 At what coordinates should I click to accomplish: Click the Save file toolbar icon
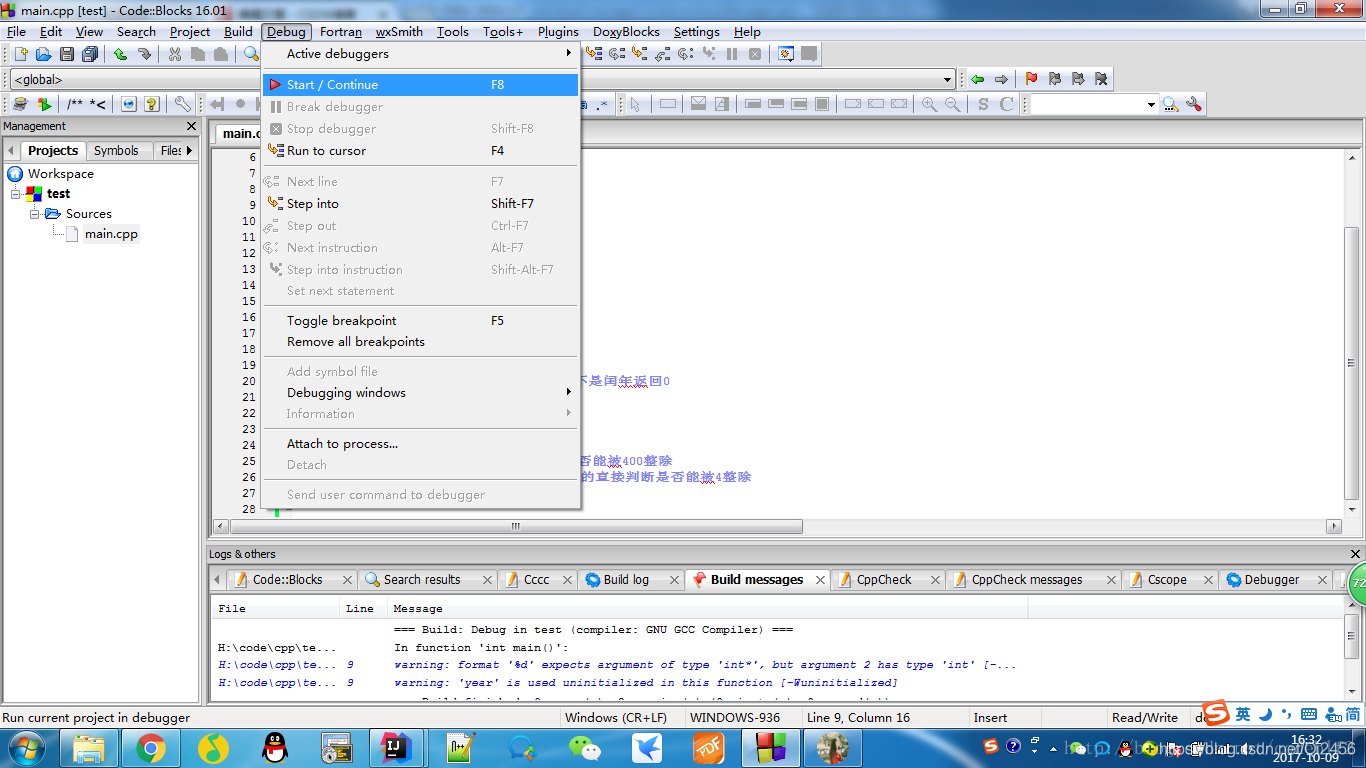[67, 54]
